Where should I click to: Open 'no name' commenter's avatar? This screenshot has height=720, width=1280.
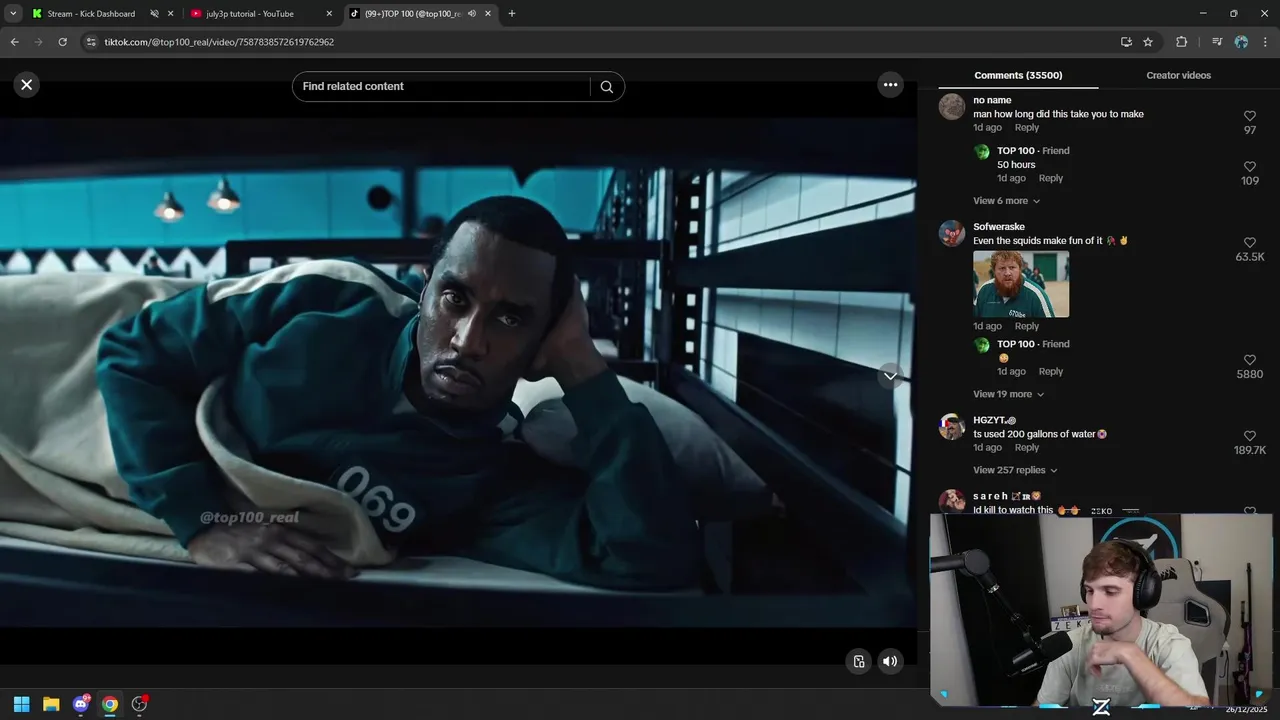coord(952,107)
